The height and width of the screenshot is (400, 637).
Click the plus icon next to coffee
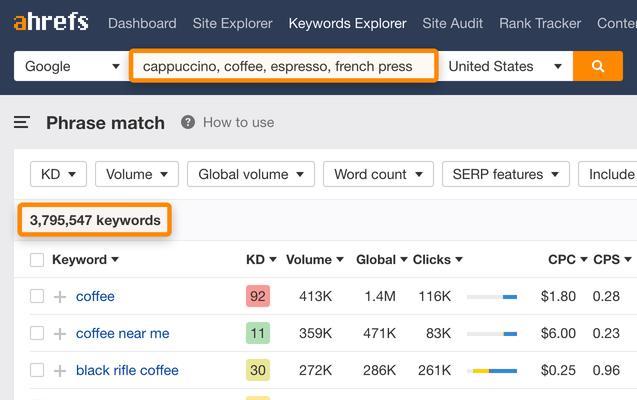(60, 296)
